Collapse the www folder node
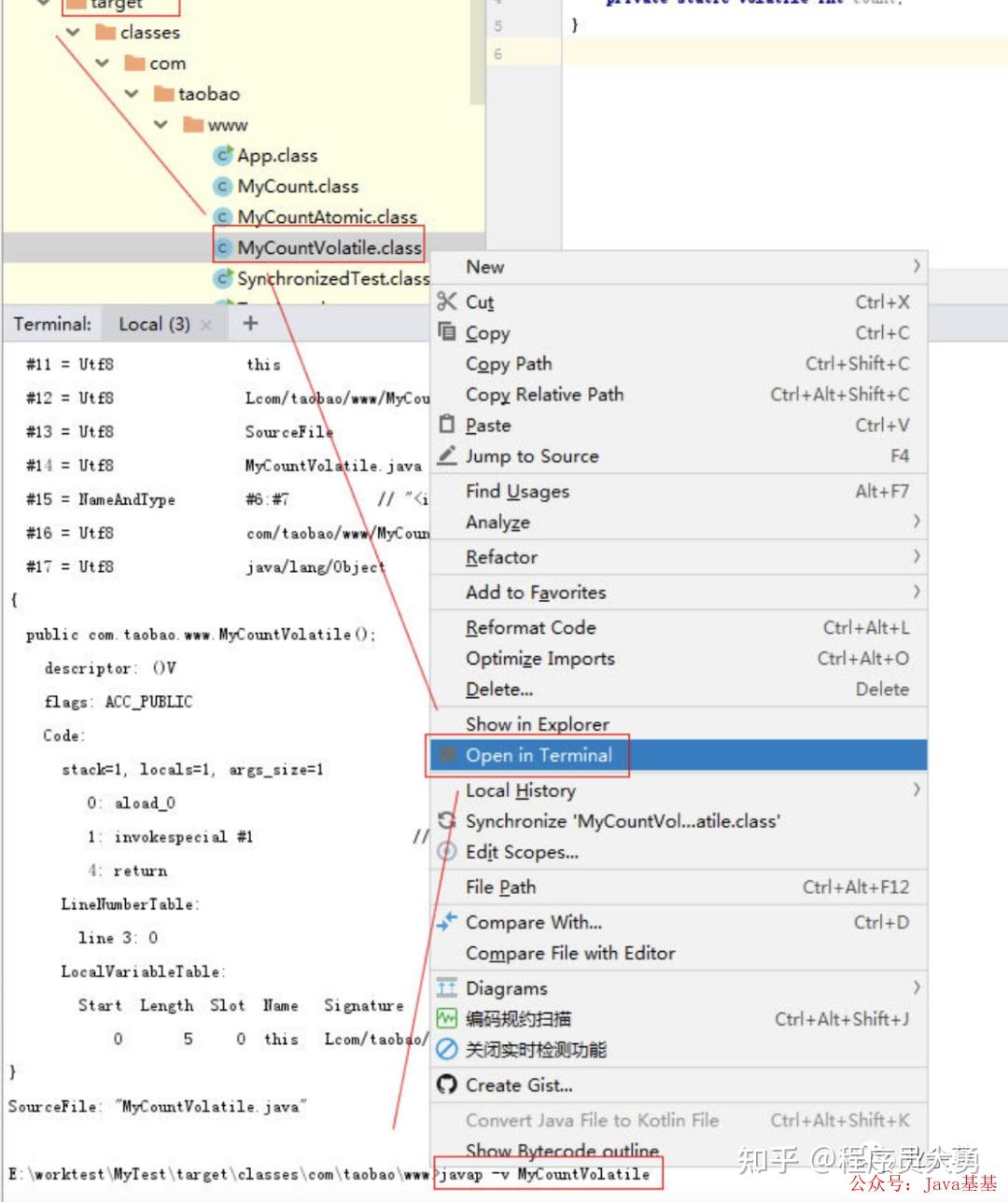 161,124
